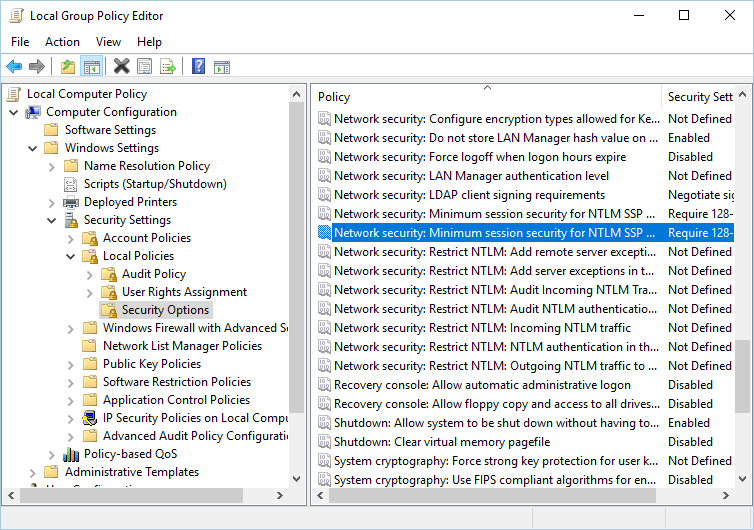Click policy list vertical scrollbar down arrow

(742, 479)
